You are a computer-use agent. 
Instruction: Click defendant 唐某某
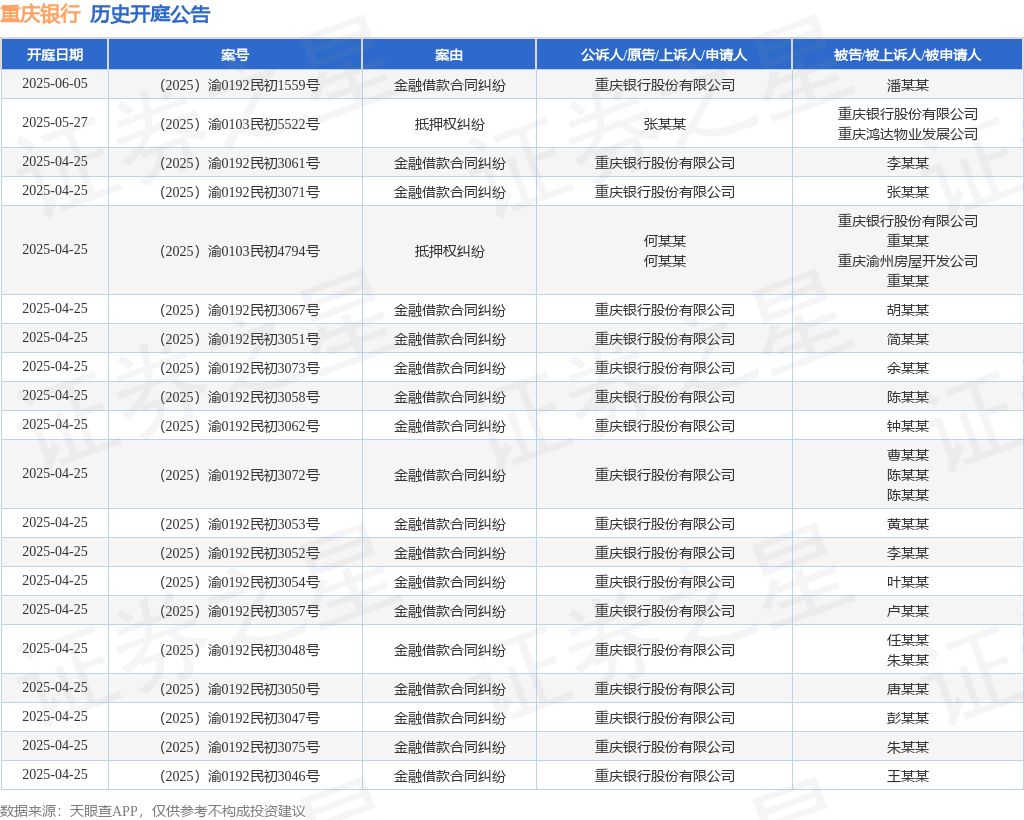(908, 689)
